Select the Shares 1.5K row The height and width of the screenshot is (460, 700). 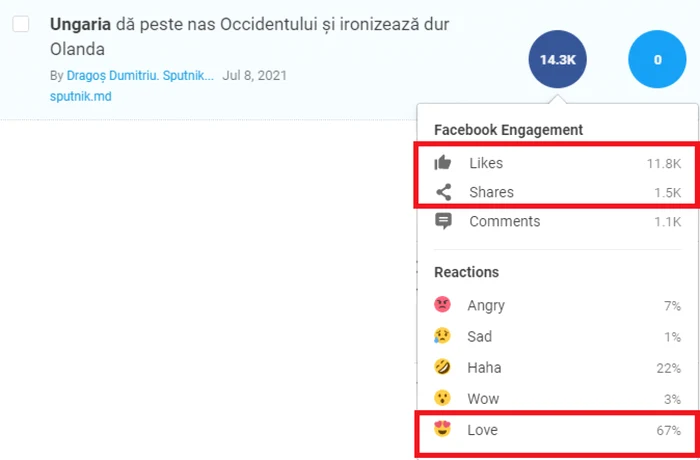click(558, 192)
